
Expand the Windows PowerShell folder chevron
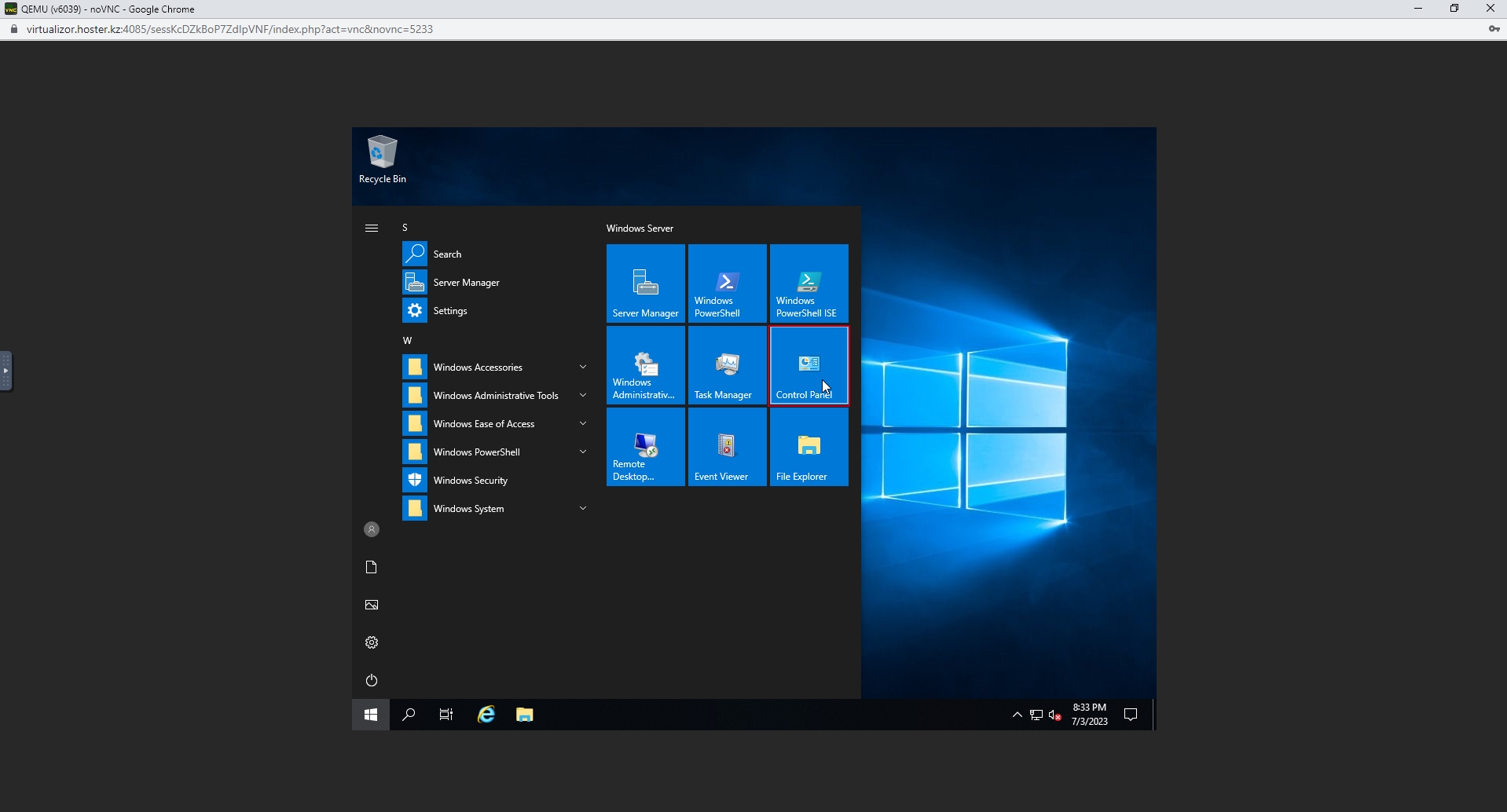coord(583,452)
